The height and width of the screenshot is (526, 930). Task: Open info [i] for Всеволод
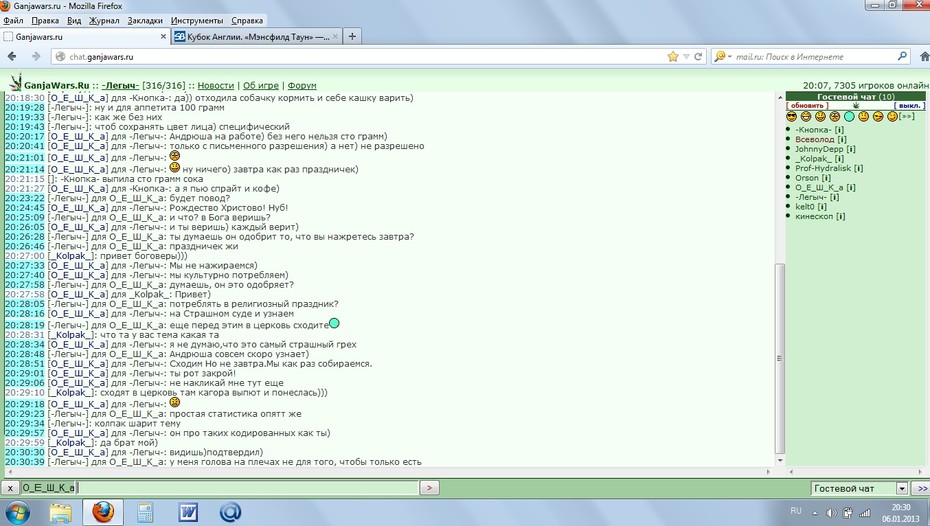click(x=842, y=139)
